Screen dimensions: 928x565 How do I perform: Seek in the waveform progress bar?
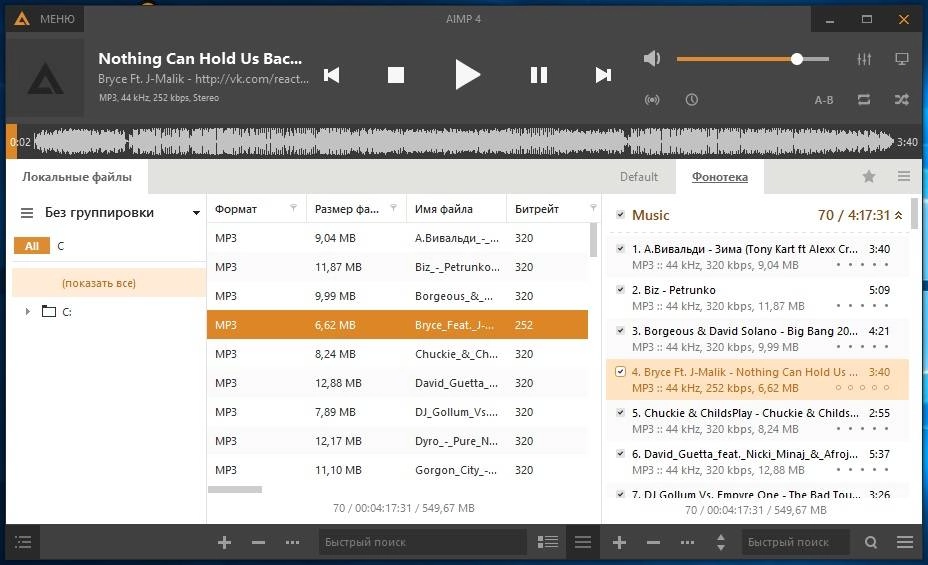(463, 142)
